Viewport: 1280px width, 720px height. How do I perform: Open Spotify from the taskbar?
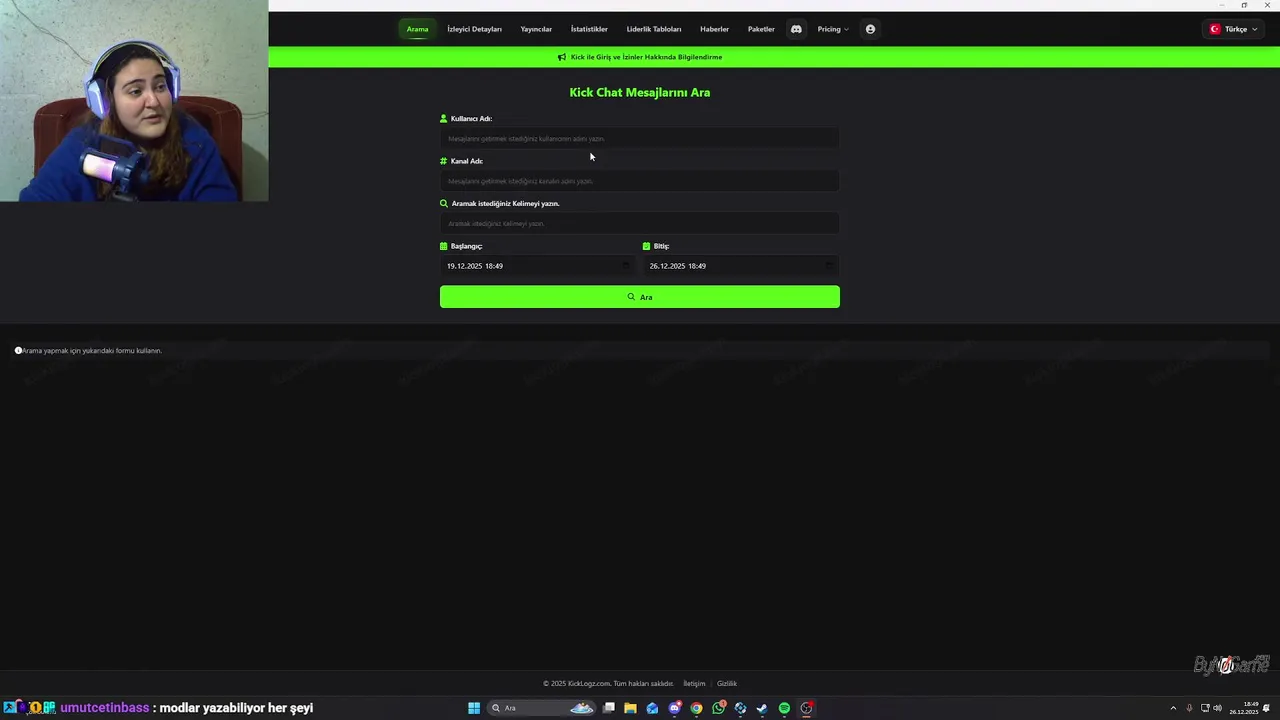tap(784, 708)
